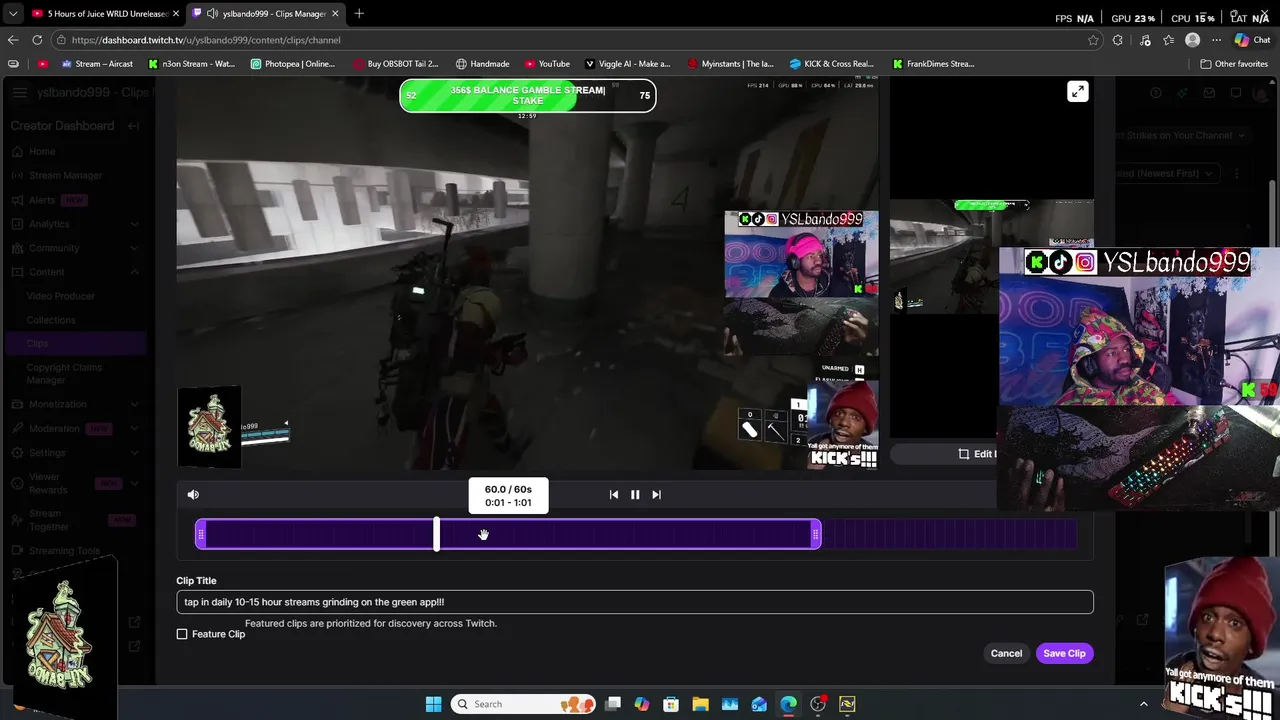Open the Handmade bookmark

[482, 64]
